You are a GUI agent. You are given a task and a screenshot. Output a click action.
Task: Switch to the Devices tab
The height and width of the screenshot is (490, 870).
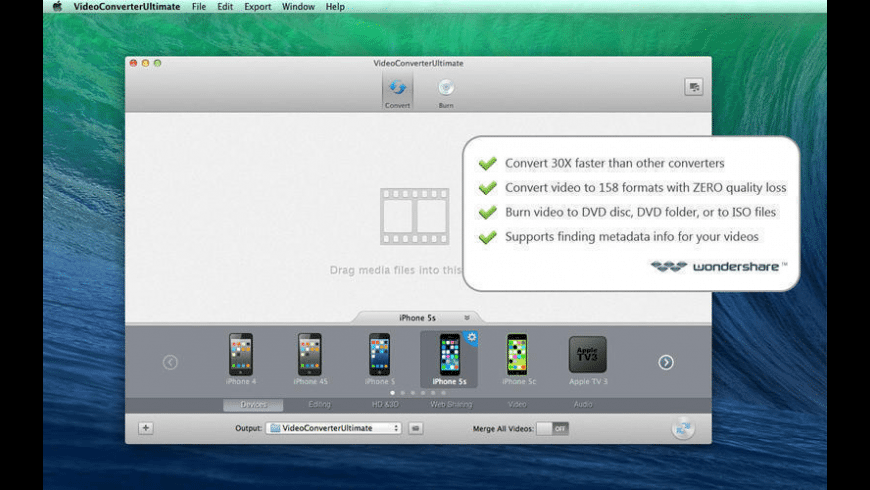click(253, 405)
